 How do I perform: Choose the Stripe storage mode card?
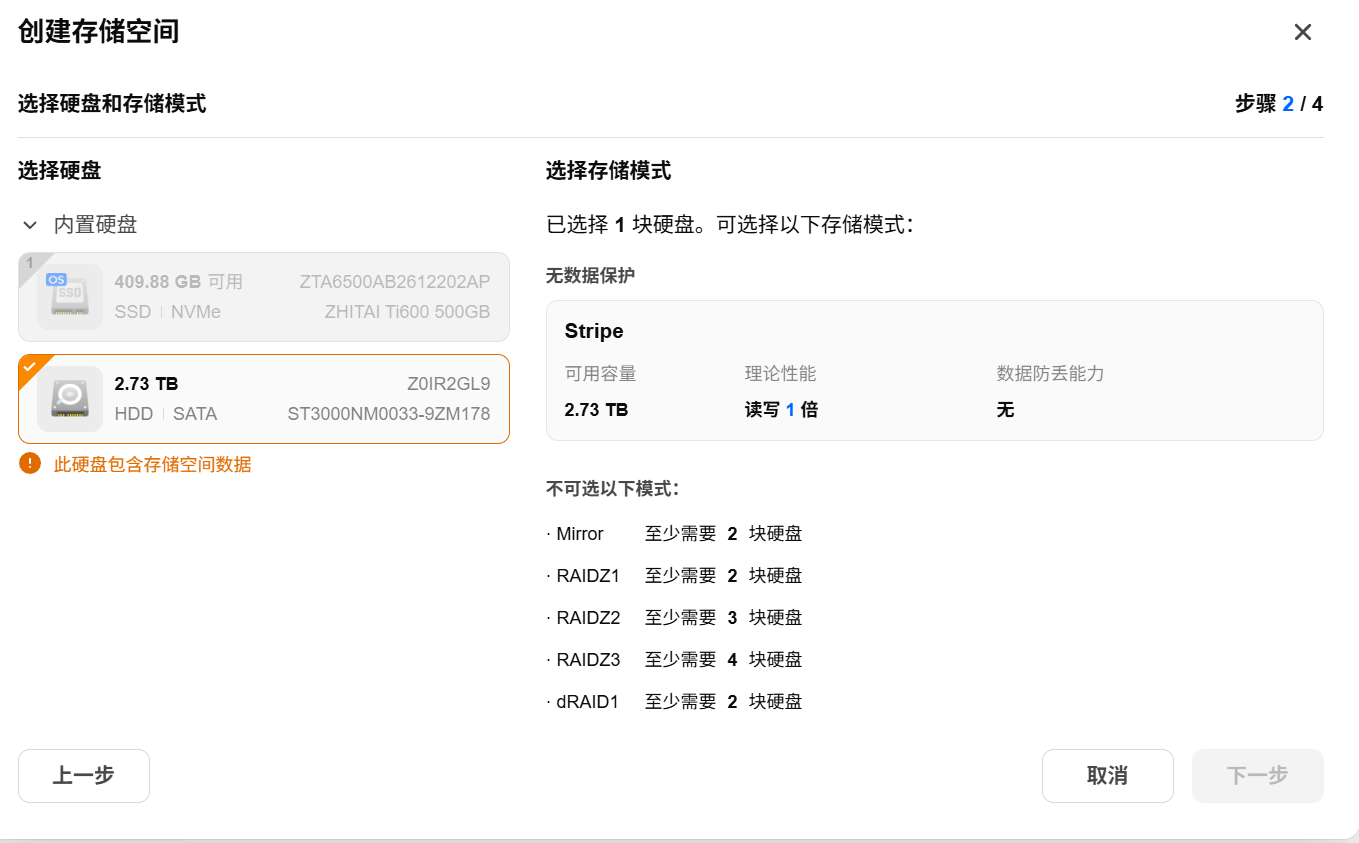935,370
